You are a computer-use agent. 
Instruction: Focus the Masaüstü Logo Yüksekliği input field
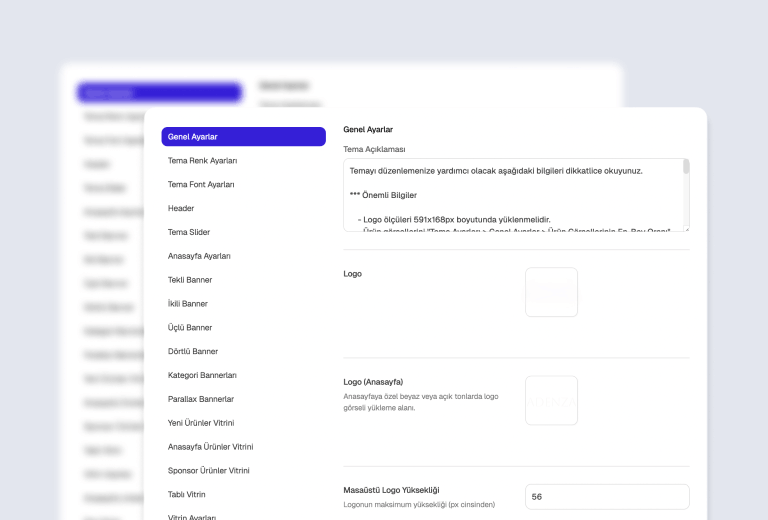click(x=607, y=497)
